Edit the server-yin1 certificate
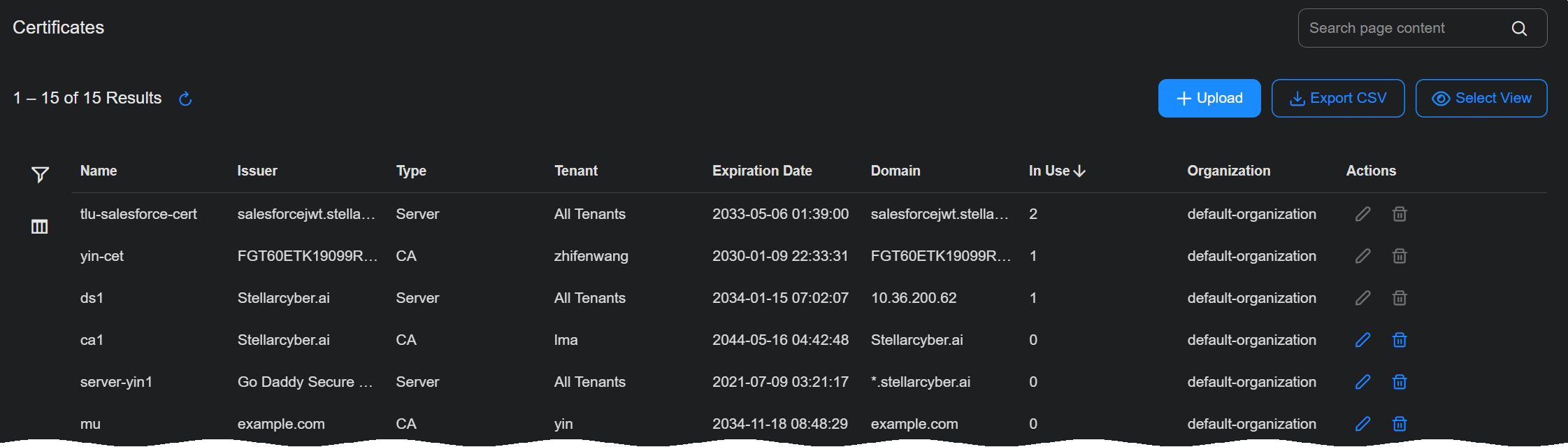This screenshot has height=447, width=1568. [x=1362, y=382]
